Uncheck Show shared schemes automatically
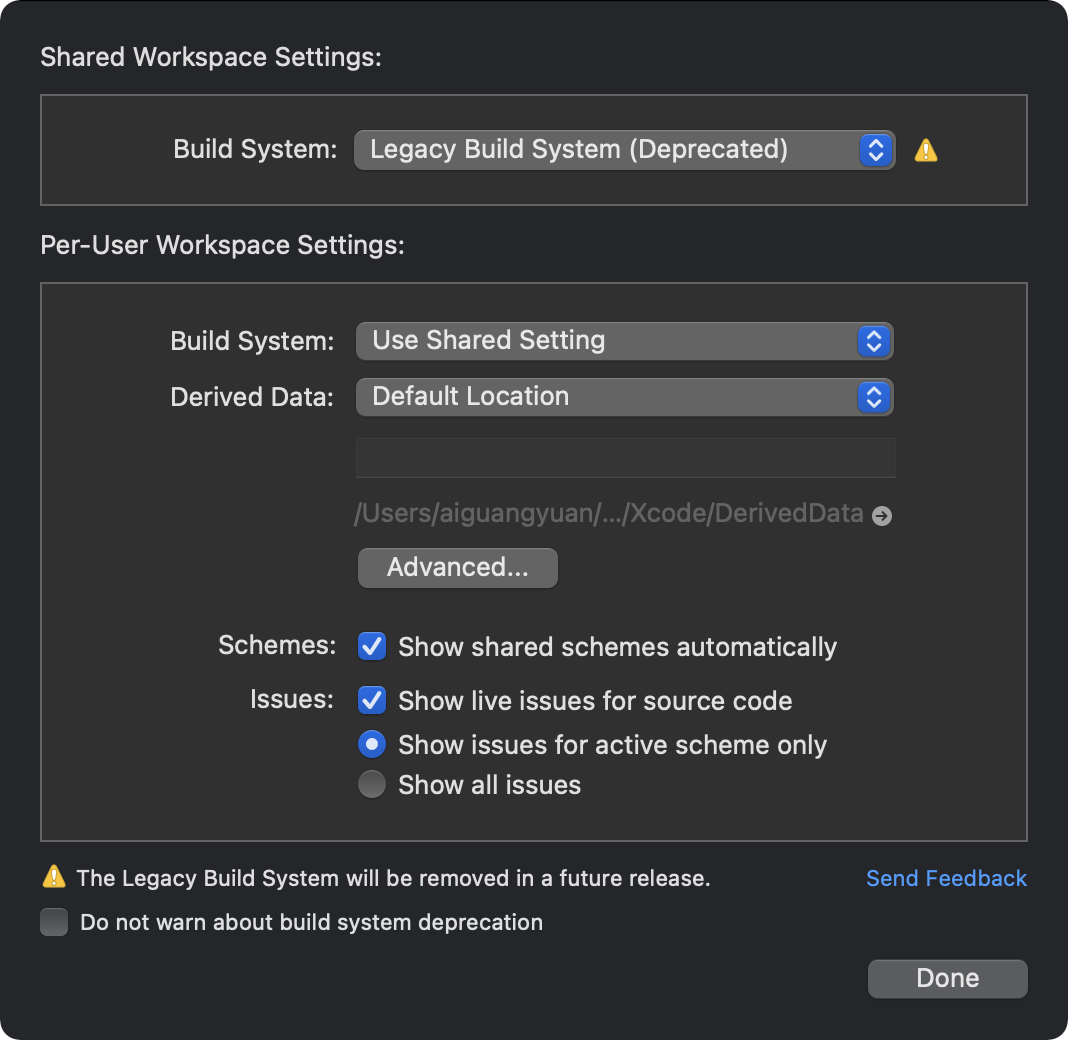 click(x=372, y=646)
